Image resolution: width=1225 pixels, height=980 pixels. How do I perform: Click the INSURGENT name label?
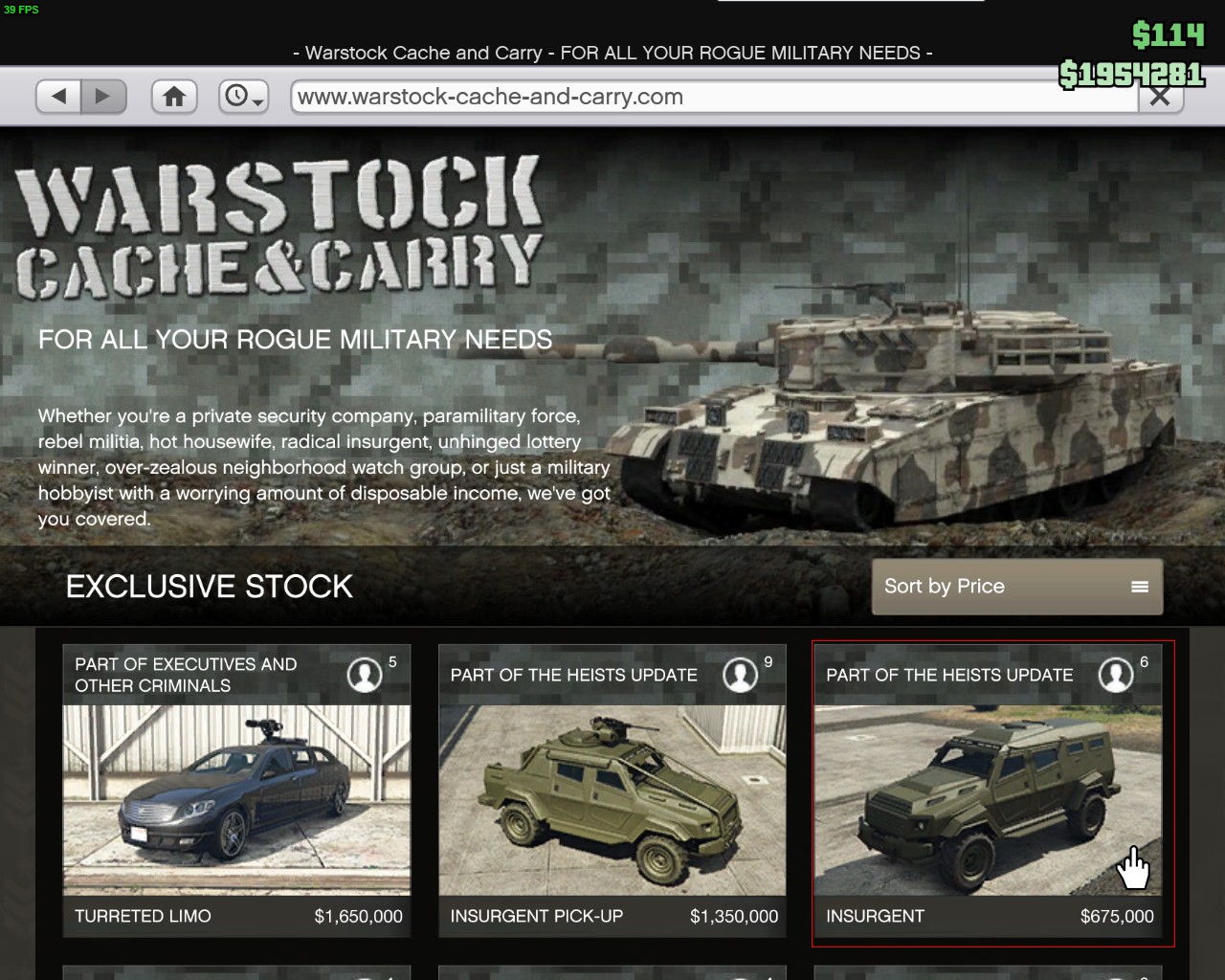click(876, 916)
